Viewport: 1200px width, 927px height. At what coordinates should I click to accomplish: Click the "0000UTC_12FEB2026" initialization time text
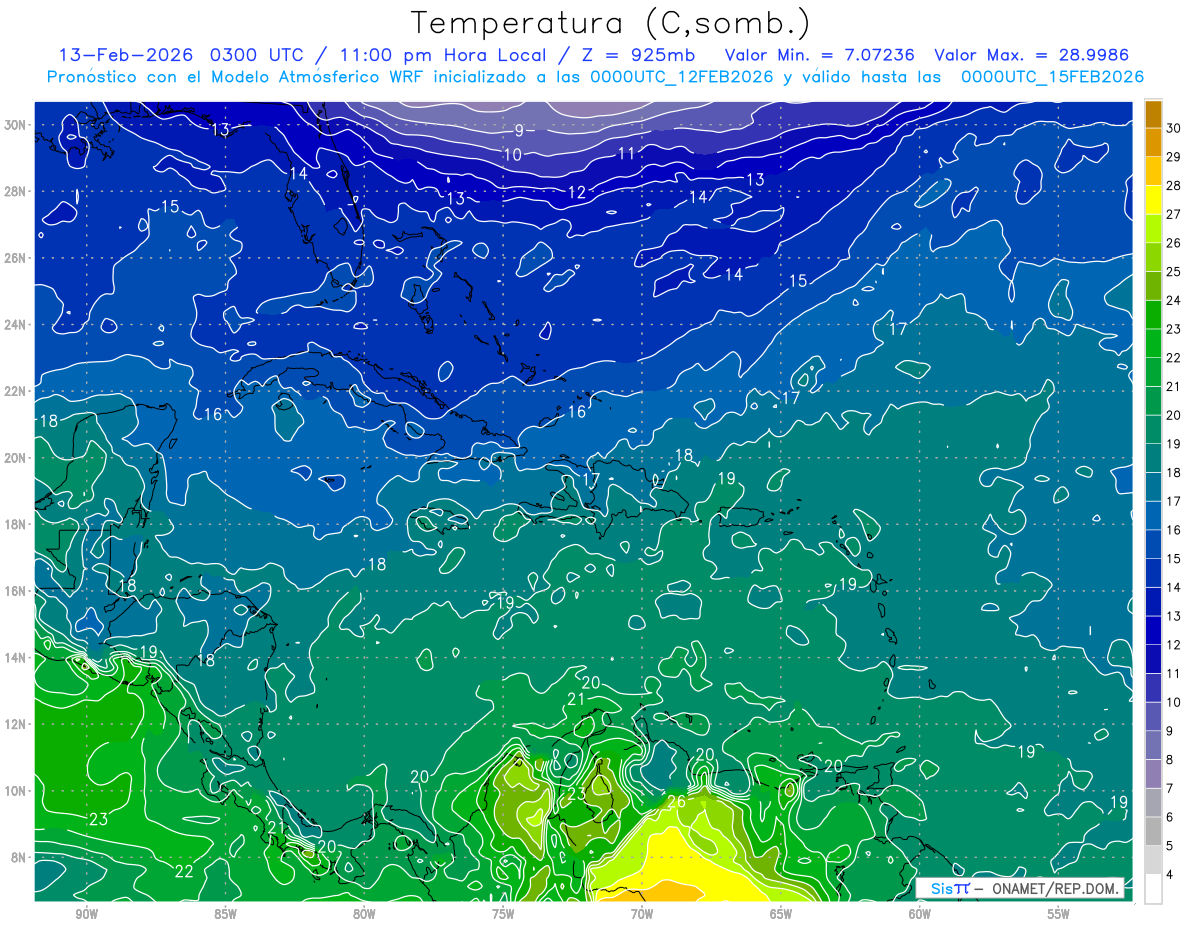682,77
